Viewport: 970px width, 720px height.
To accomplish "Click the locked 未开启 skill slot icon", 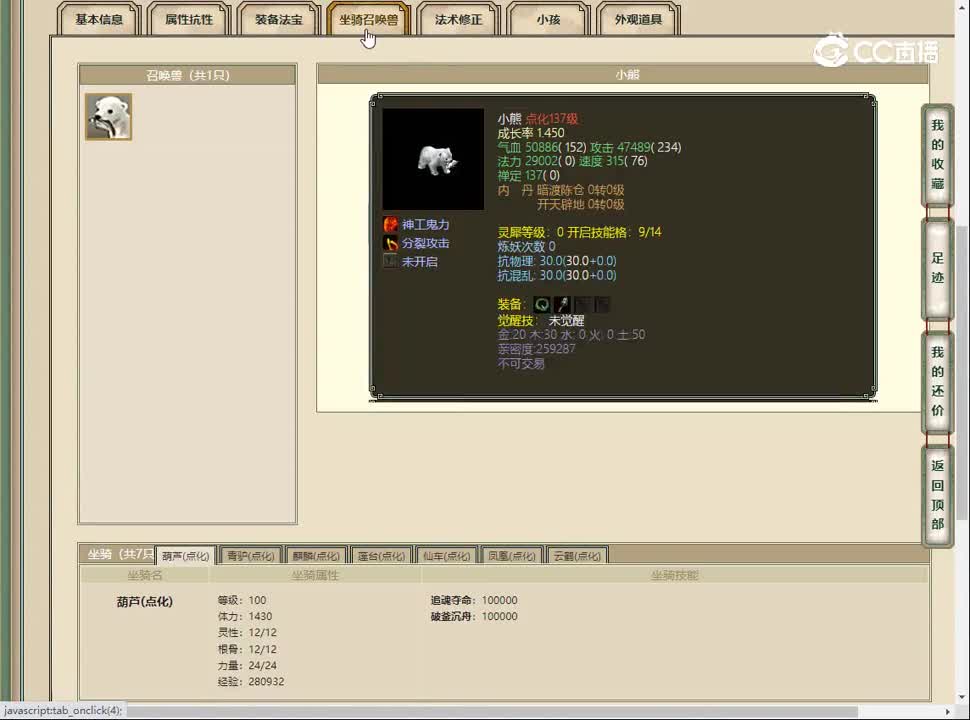I will (390, 262).
